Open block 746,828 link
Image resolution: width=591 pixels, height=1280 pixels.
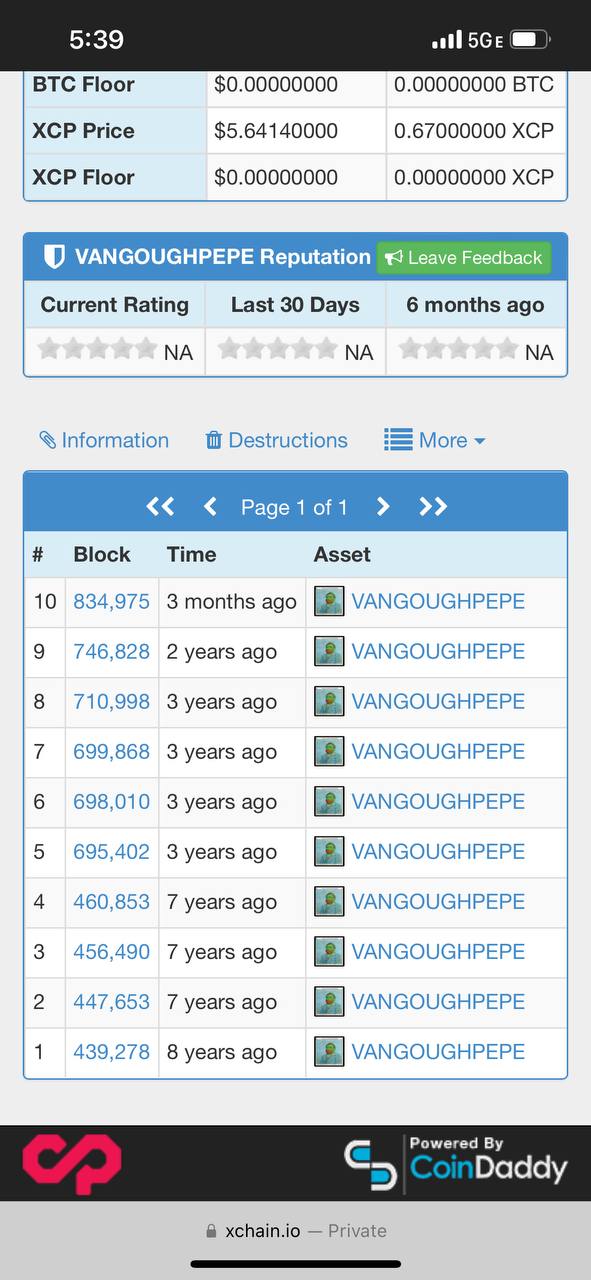111,651
